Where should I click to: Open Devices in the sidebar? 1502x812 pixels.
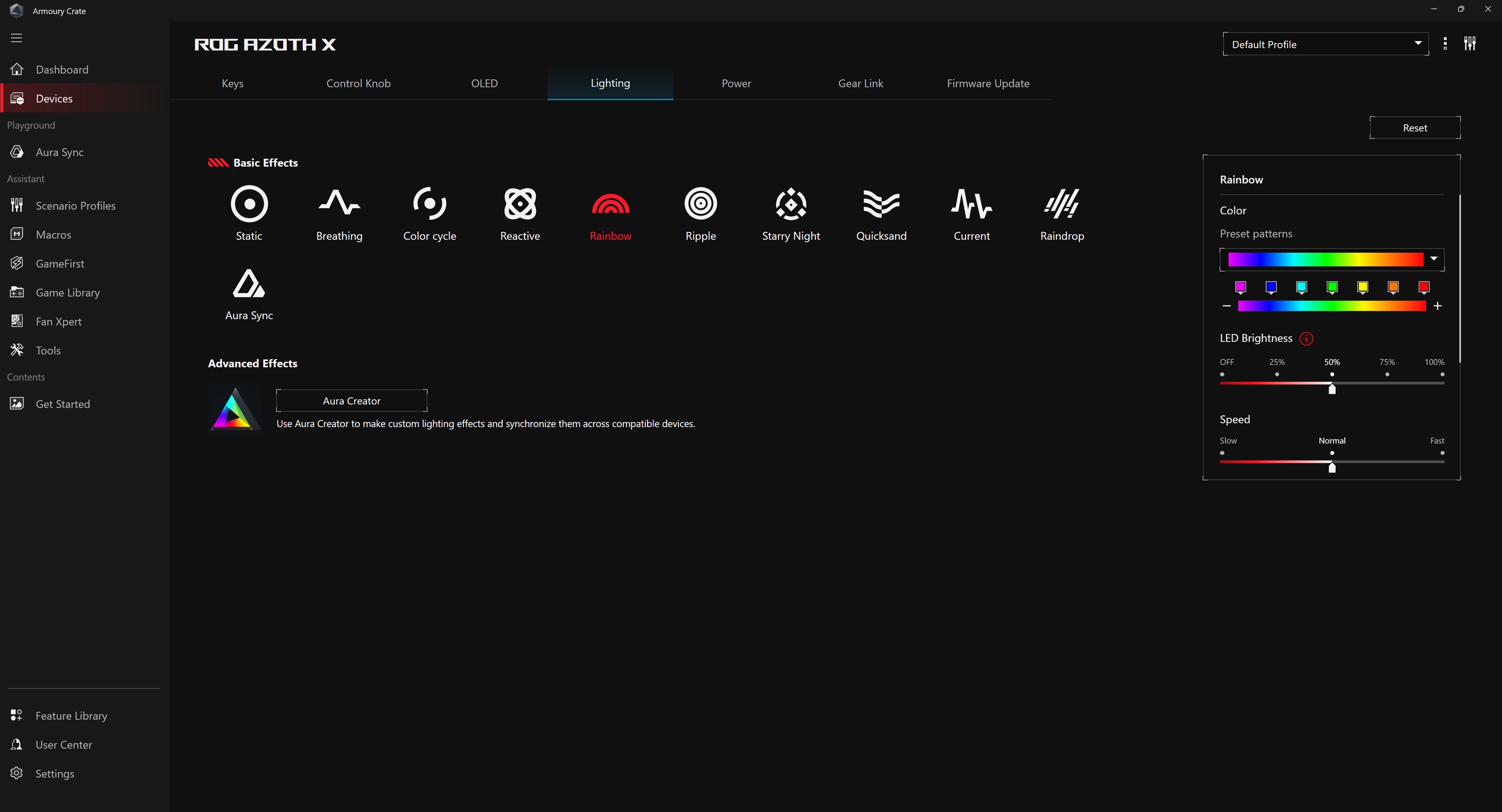tap(84, 99)
